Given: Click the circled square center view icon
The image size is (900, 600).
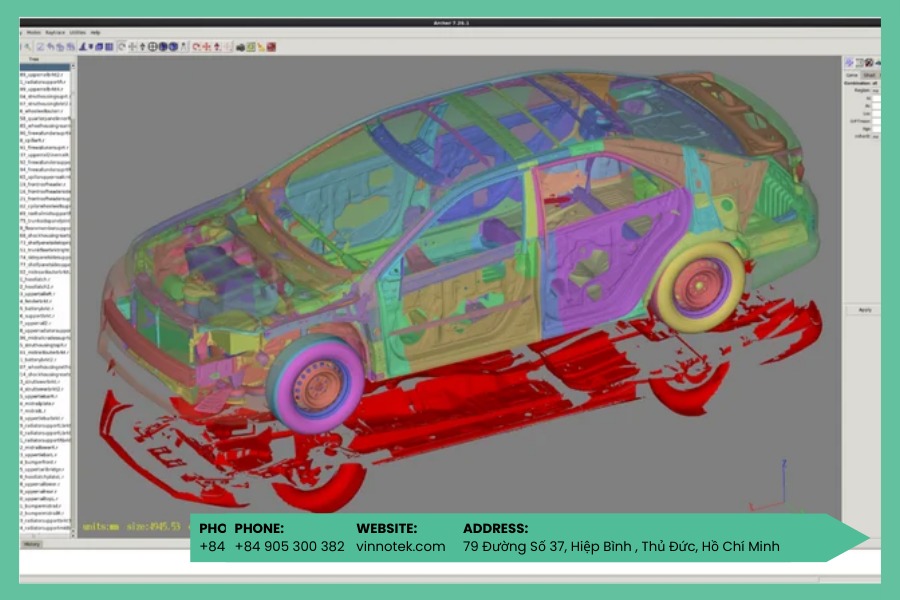Looking at the screenshot, I should pyautogui.click(x=153, y=47).
